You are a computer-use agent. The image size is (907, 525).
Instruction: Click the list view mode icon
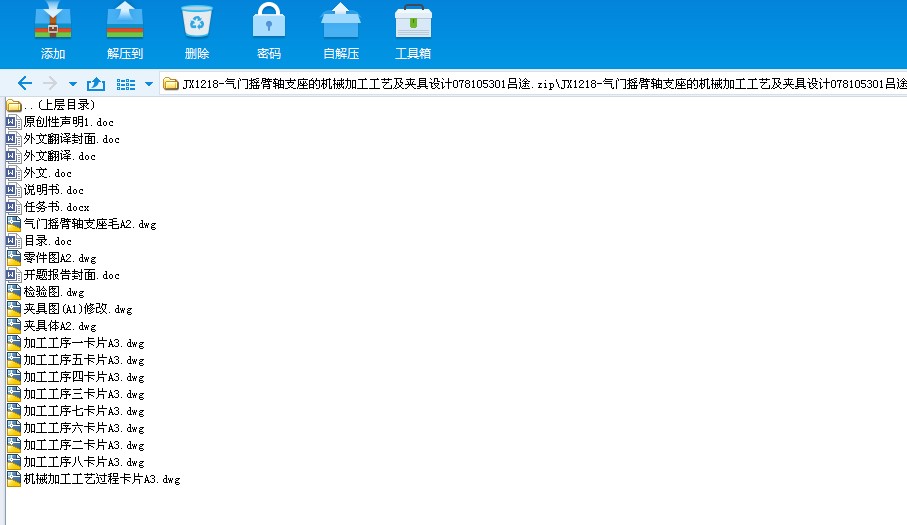[x=126, y=84]
